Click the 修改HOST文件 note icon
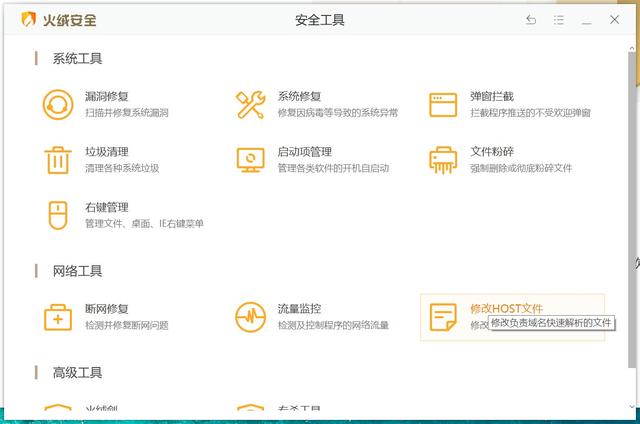Screen dimensions: 640x424 tap(443, 317)
